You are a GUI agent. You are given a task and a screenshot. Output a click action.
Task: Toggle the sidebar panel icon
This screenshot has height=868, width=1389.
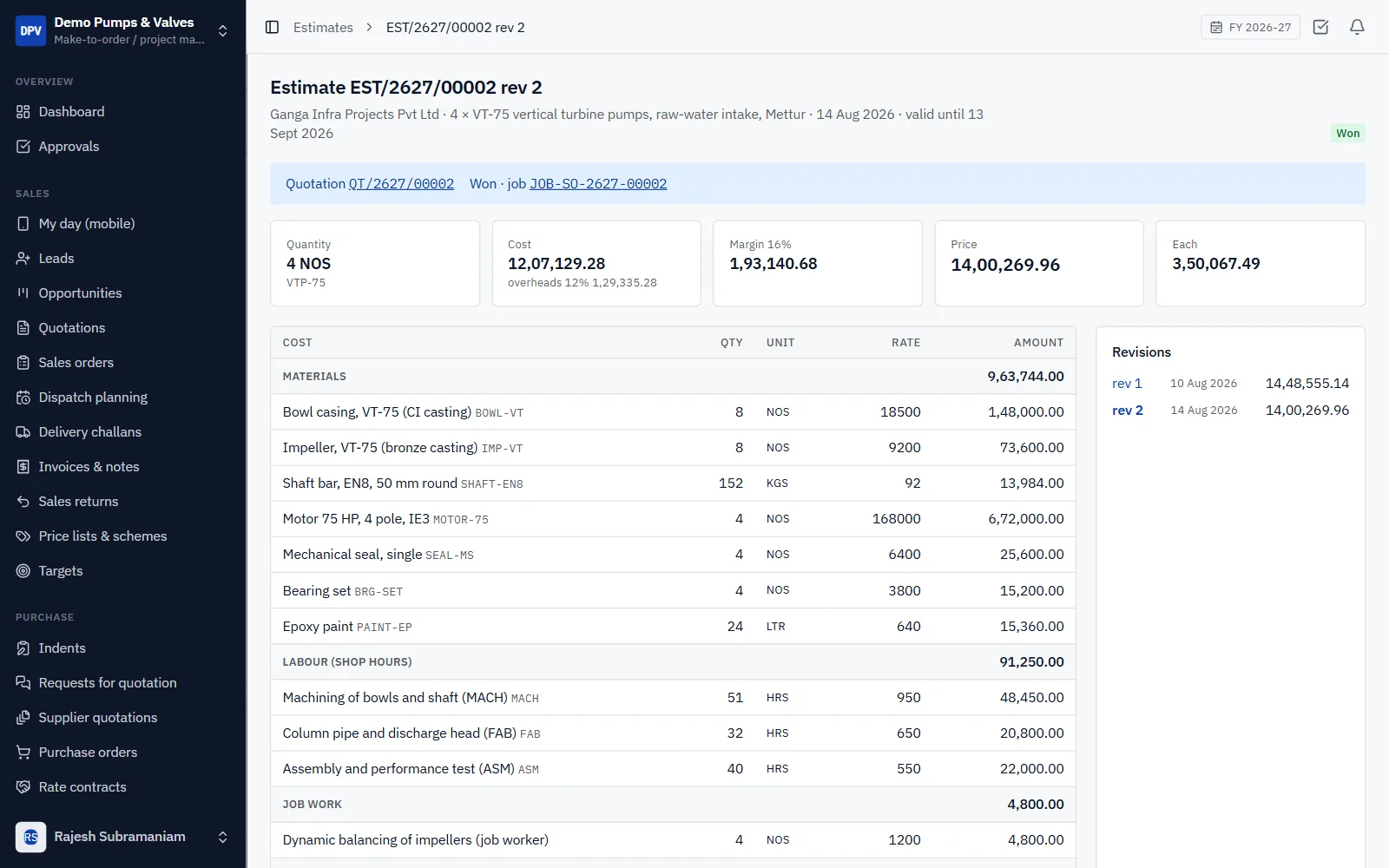pyautogui.click(x=272, y=27)
